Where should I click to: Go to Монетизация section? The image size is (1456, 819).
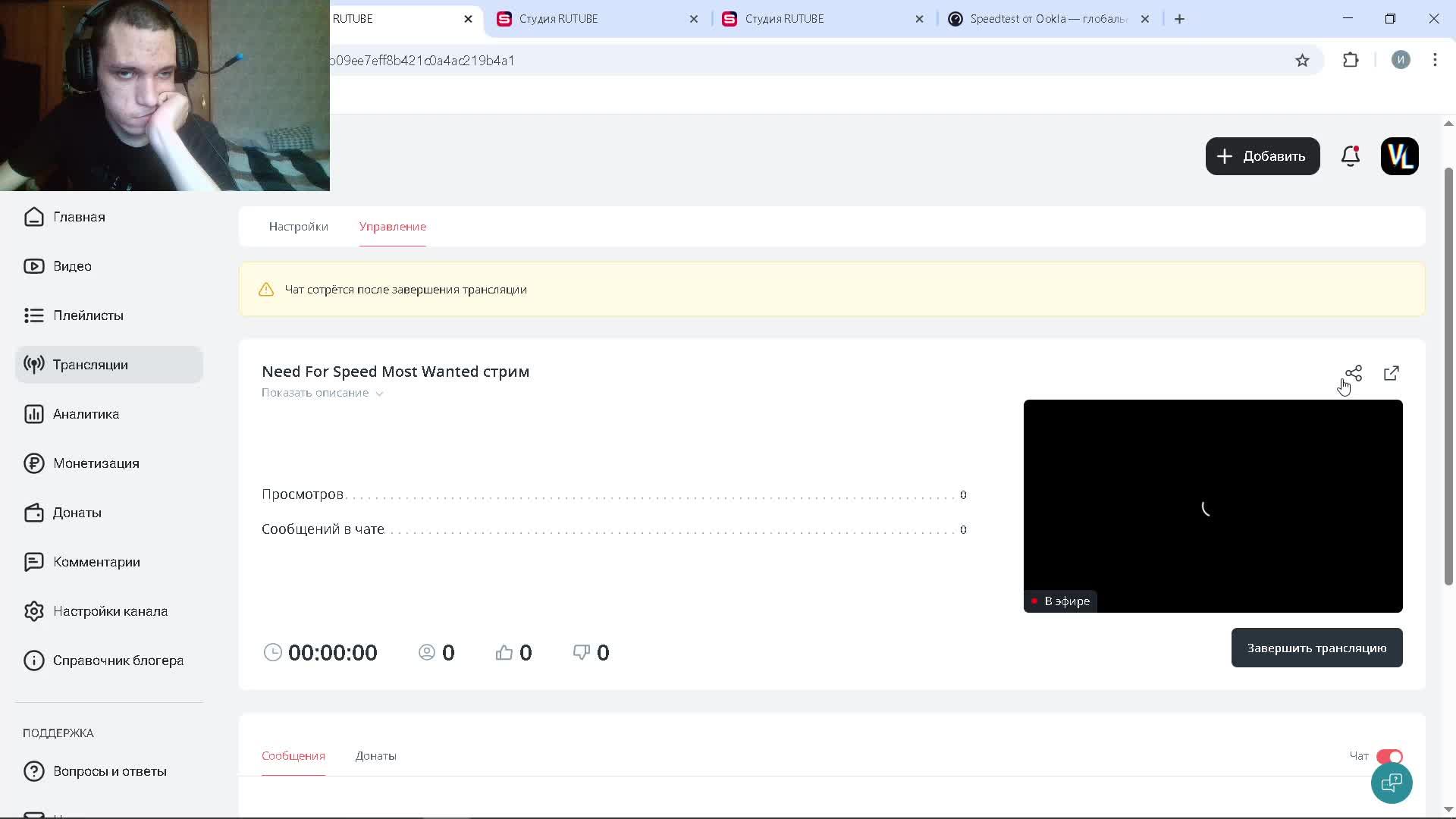(x=96, y=463)
